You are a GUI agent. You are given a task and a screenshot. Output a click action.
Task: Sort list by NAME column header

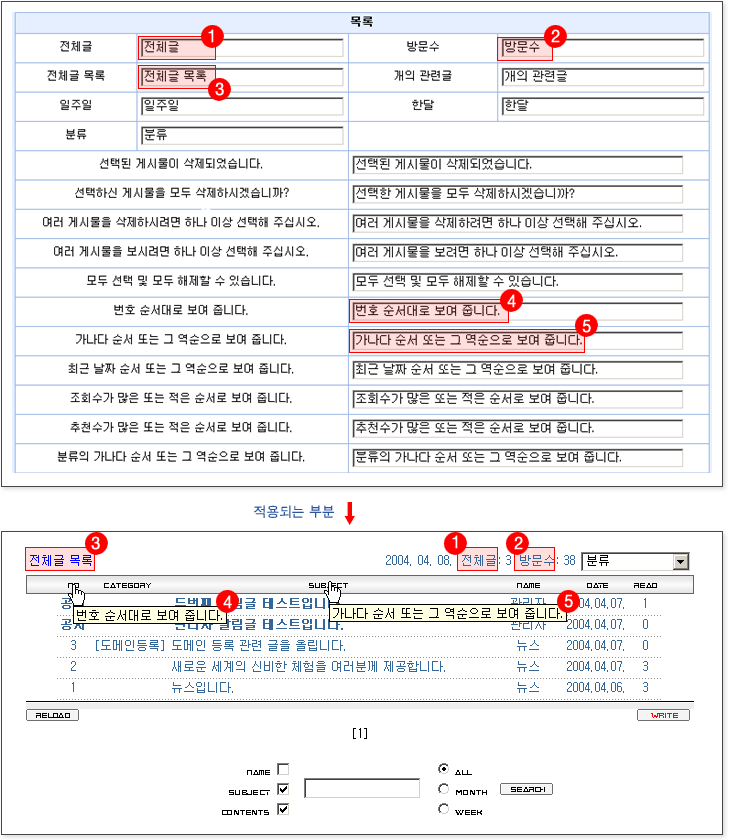point(528,585)
